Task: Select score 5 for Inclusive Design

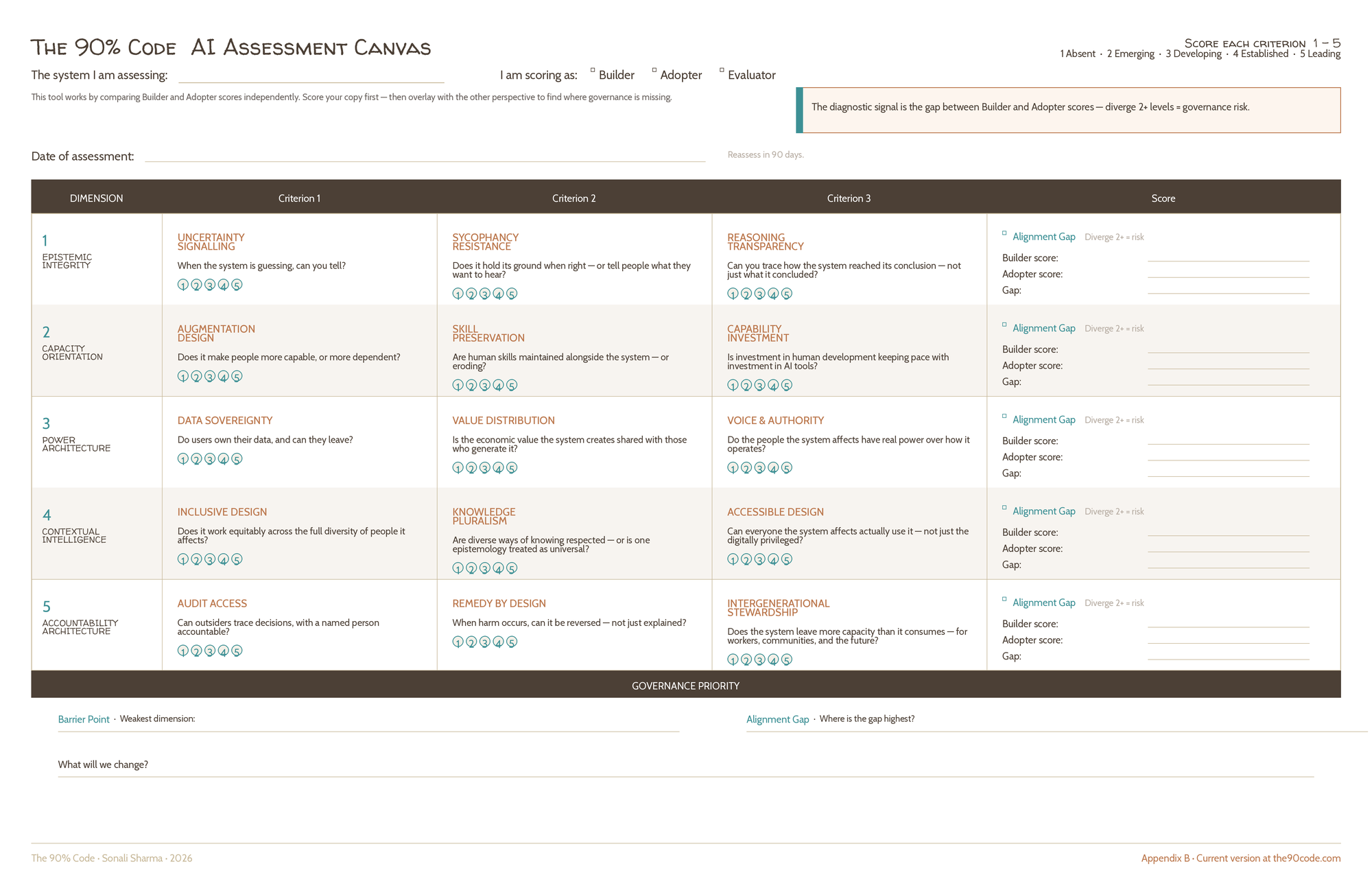Action: (237, 559)
